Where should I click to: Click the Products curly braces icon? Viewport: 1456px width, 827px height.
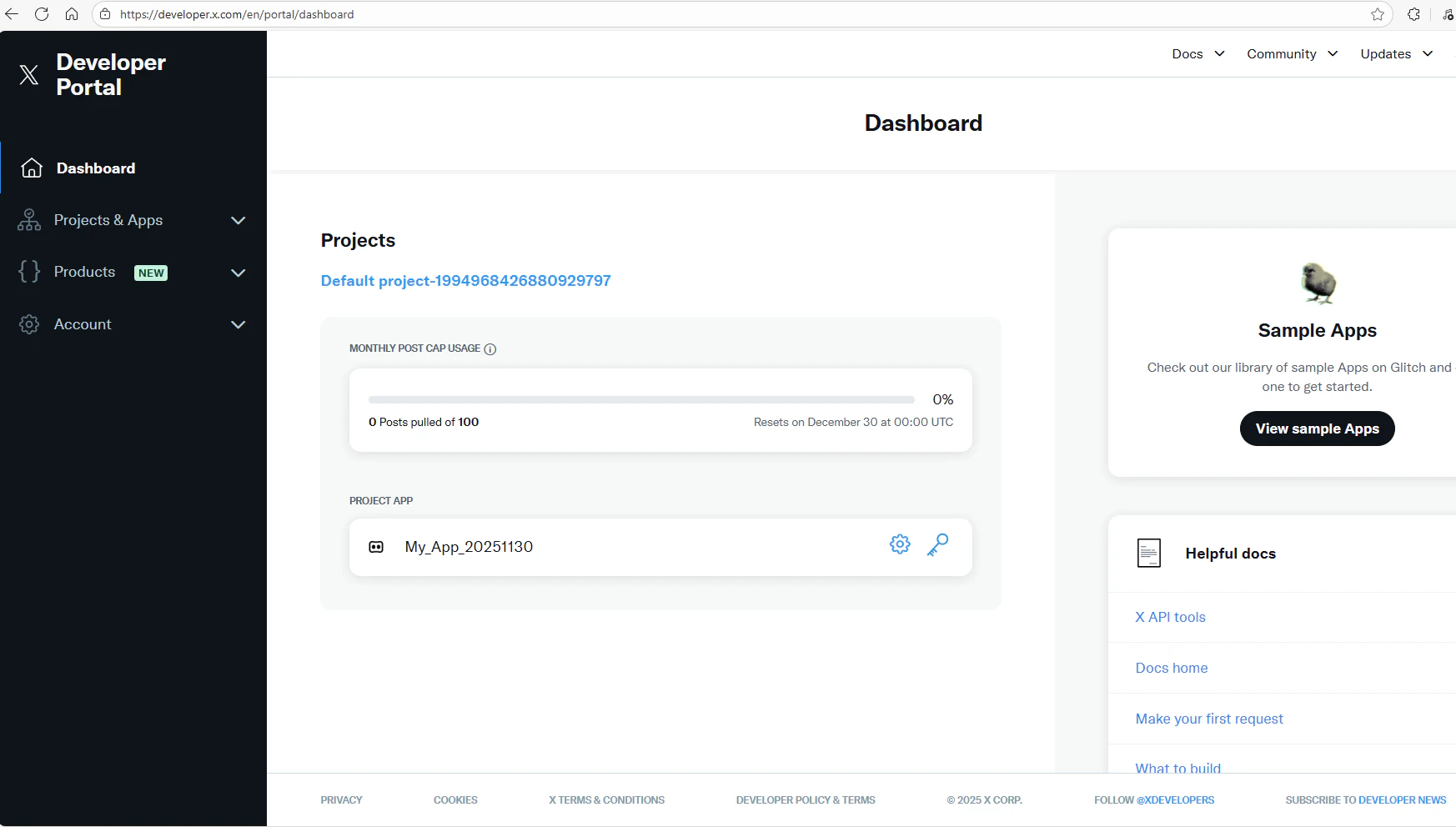(29, 272)
